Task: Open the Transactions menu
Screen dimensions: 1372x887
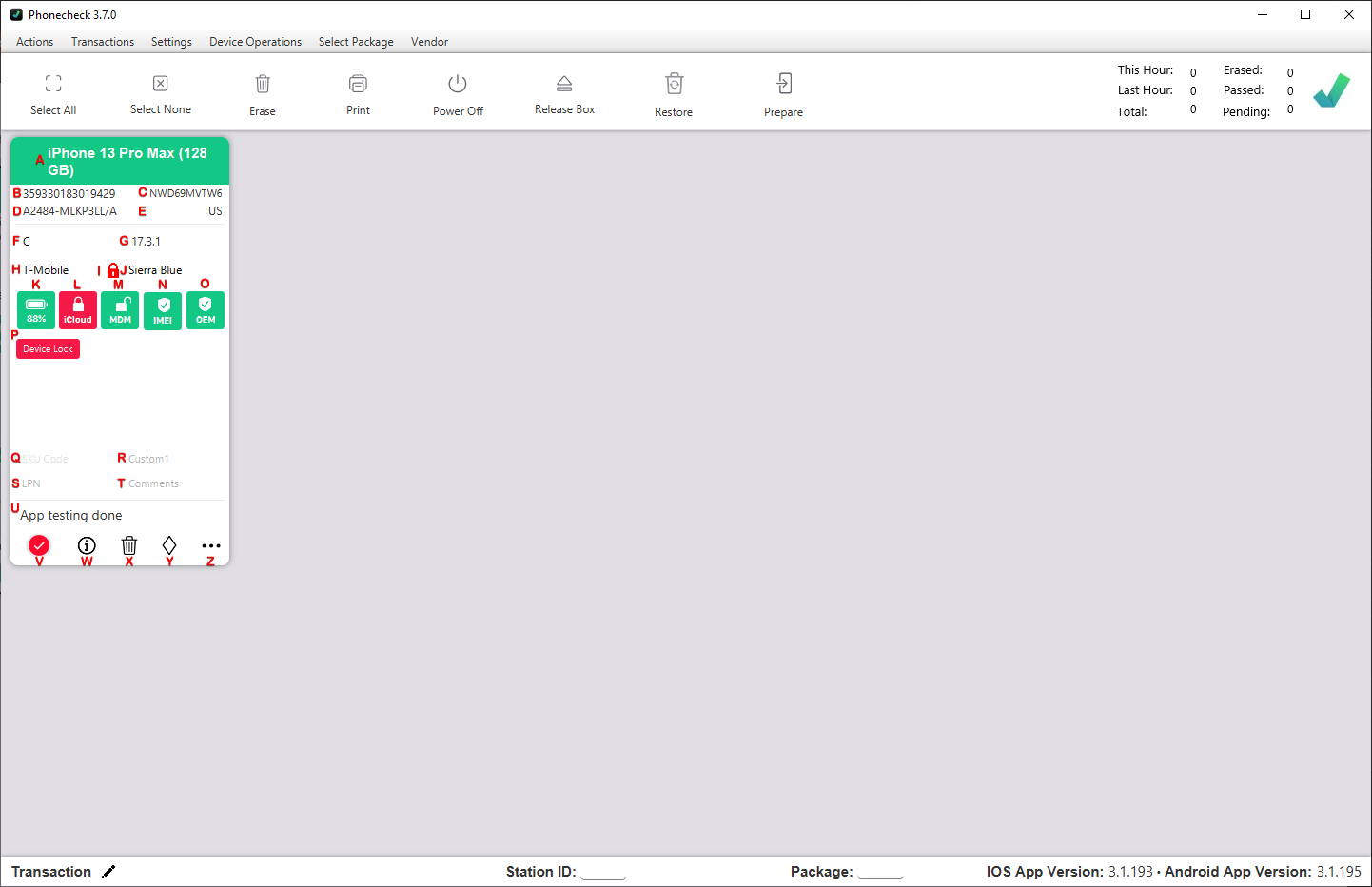Action: tap(103, 42)
